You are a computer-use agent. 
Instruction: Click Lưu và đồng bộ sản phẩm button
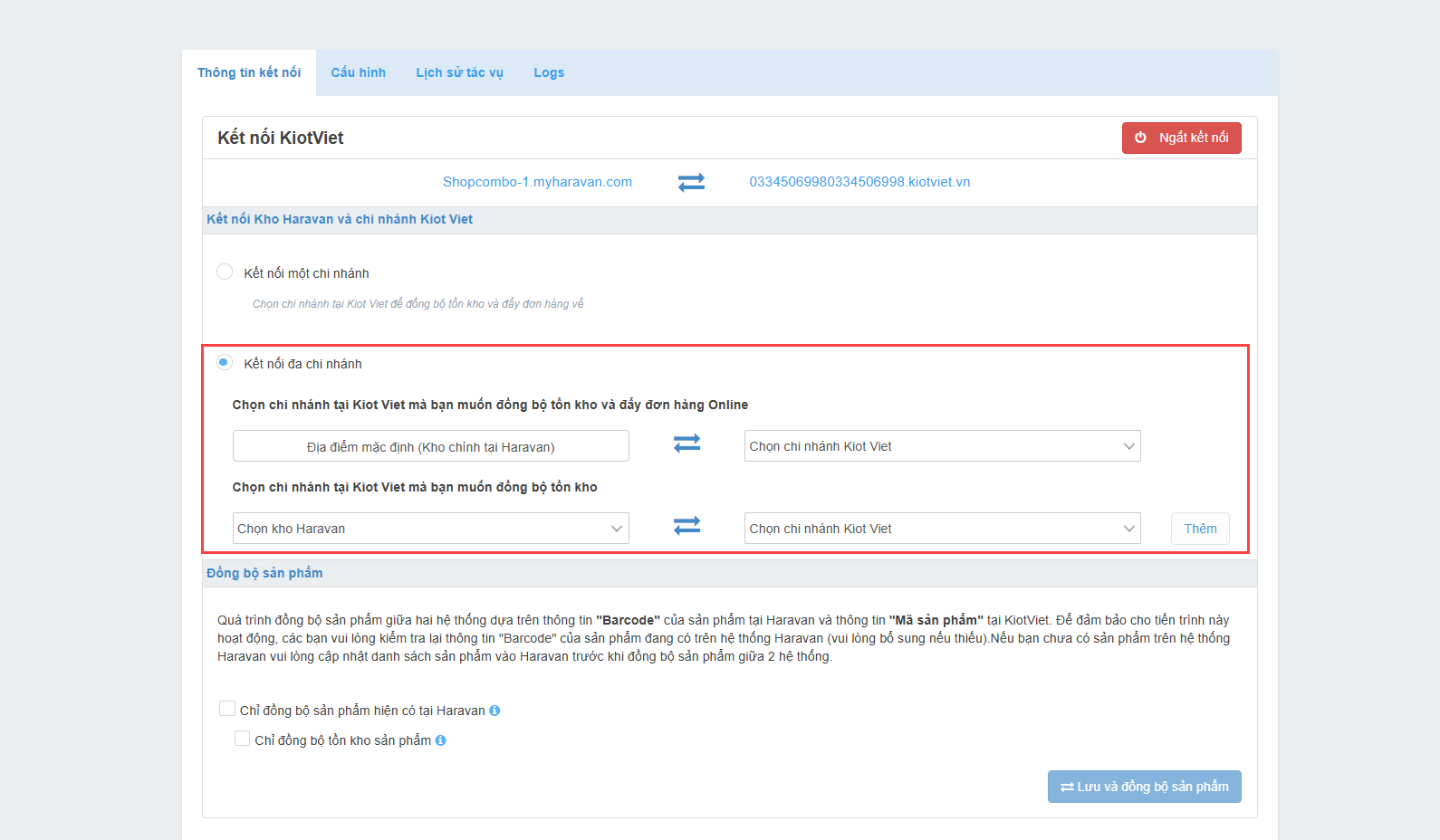tap(1145, 787)
